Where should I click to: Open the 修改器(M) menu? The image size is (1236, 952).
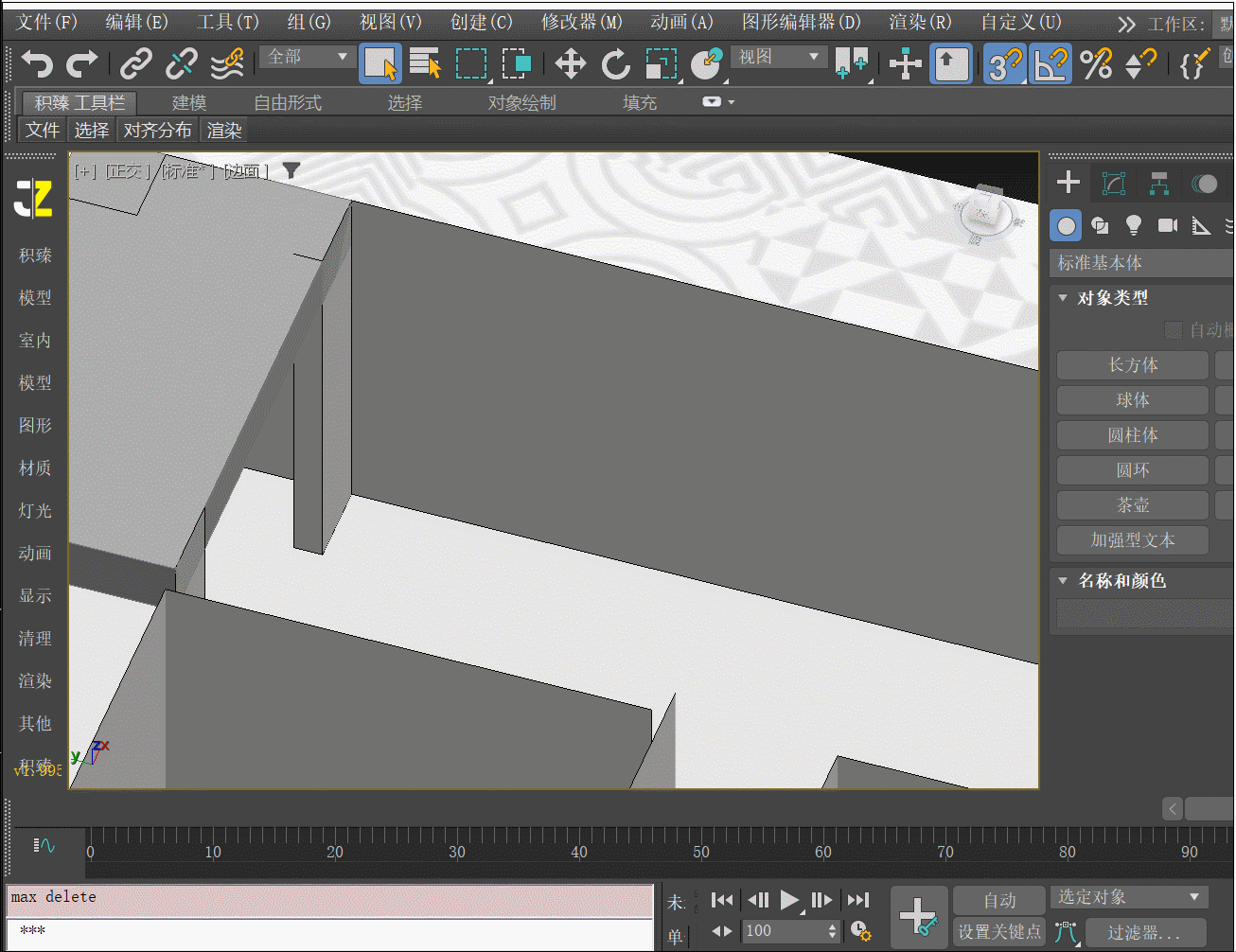(x=581, y=23)
